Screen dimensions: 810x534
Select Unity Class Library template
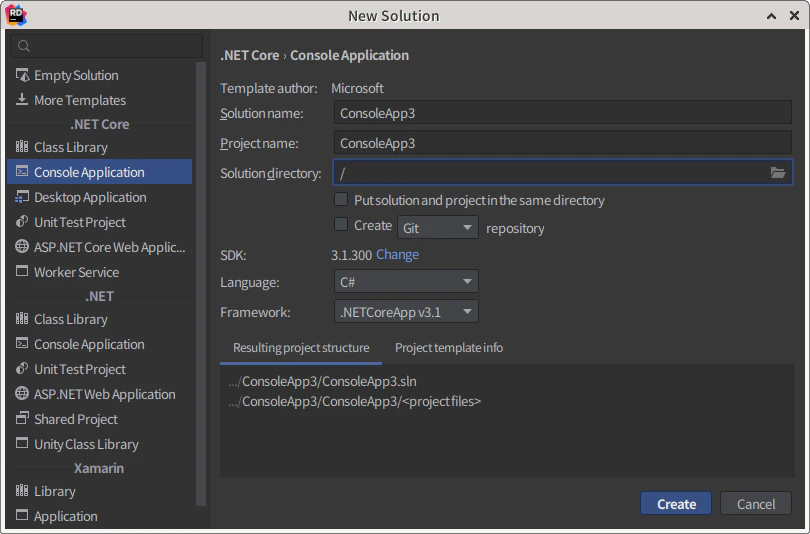pyautogui.click(x=99, y=444)
